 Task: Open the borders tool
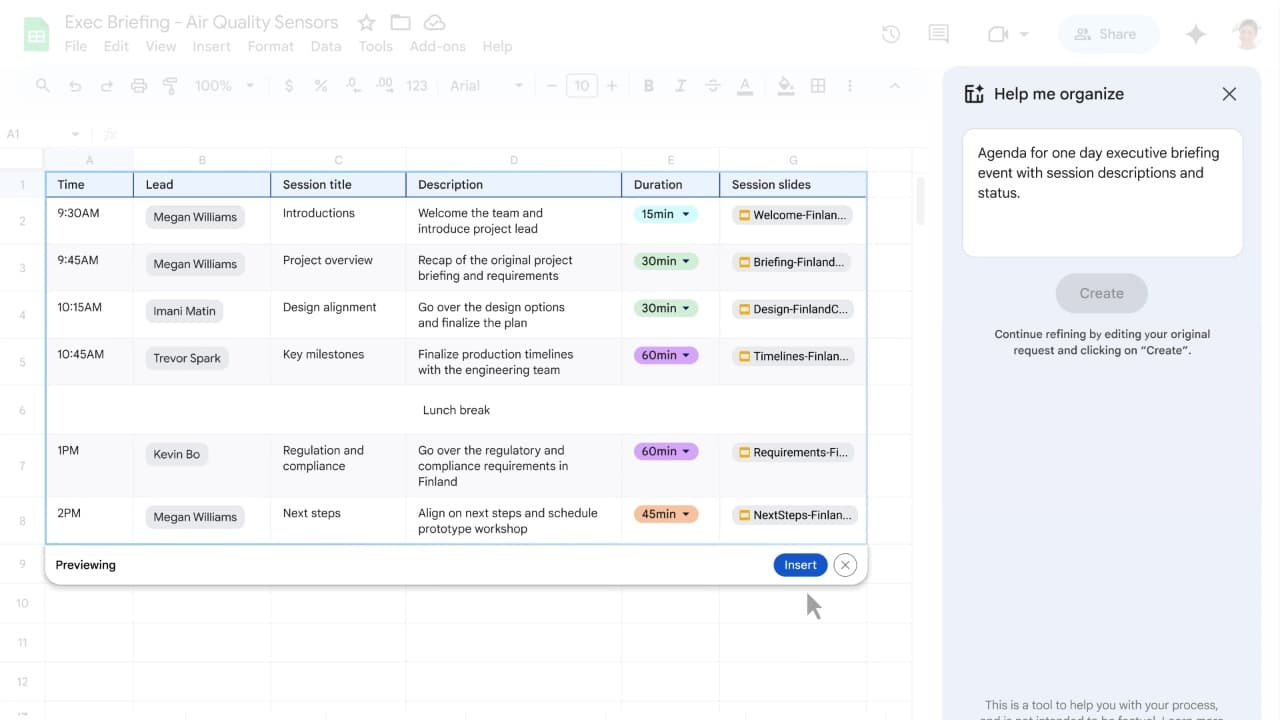coord(818,86)
